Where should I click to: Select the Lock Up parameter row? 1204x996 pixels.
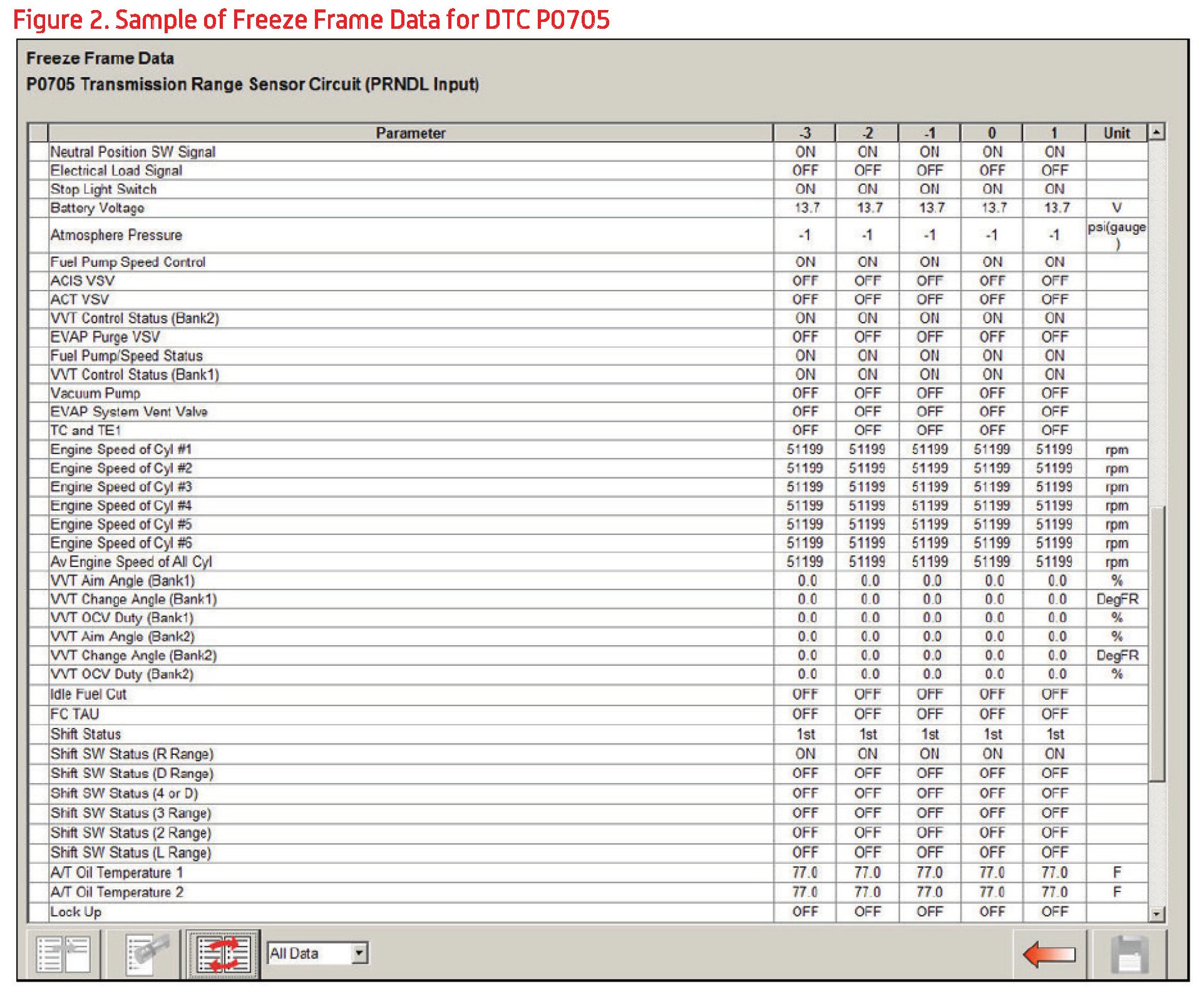pos(76,911)
